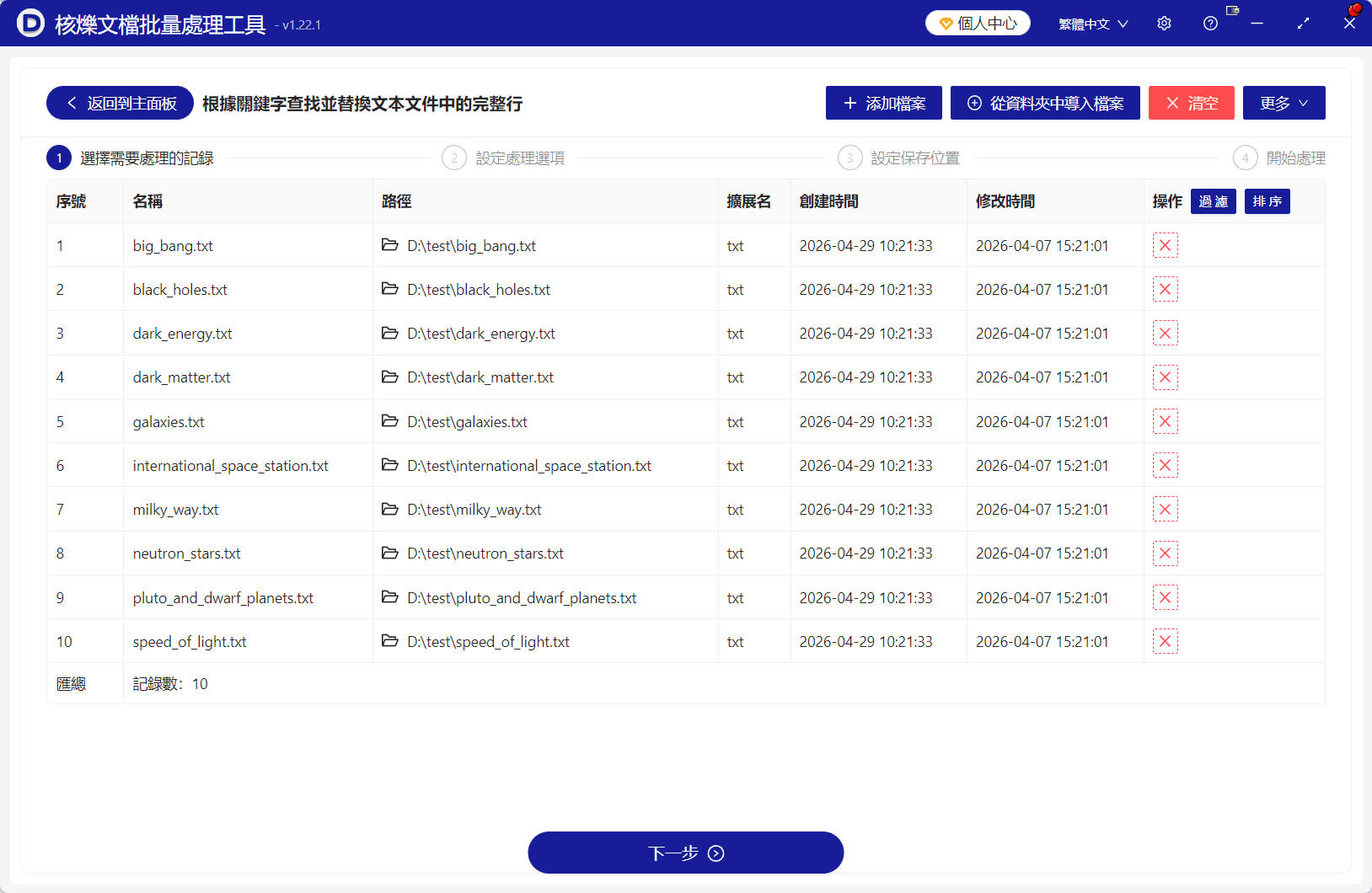Click the folder icon beside galaxies.txt path
Screen dimensions: 1372x893
pyautogui.click(x=390, y=421)
